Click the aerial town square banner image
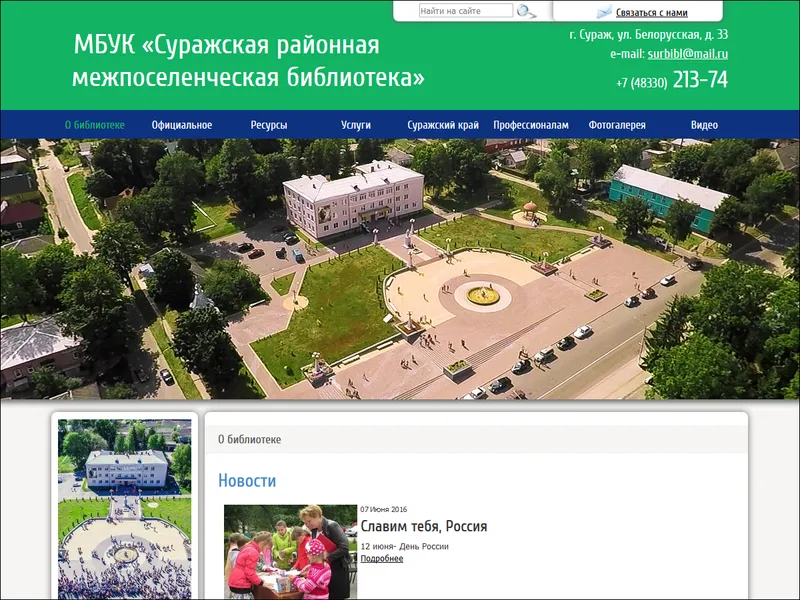This screenshot has width=800, height=600. [x=400, y=269]
